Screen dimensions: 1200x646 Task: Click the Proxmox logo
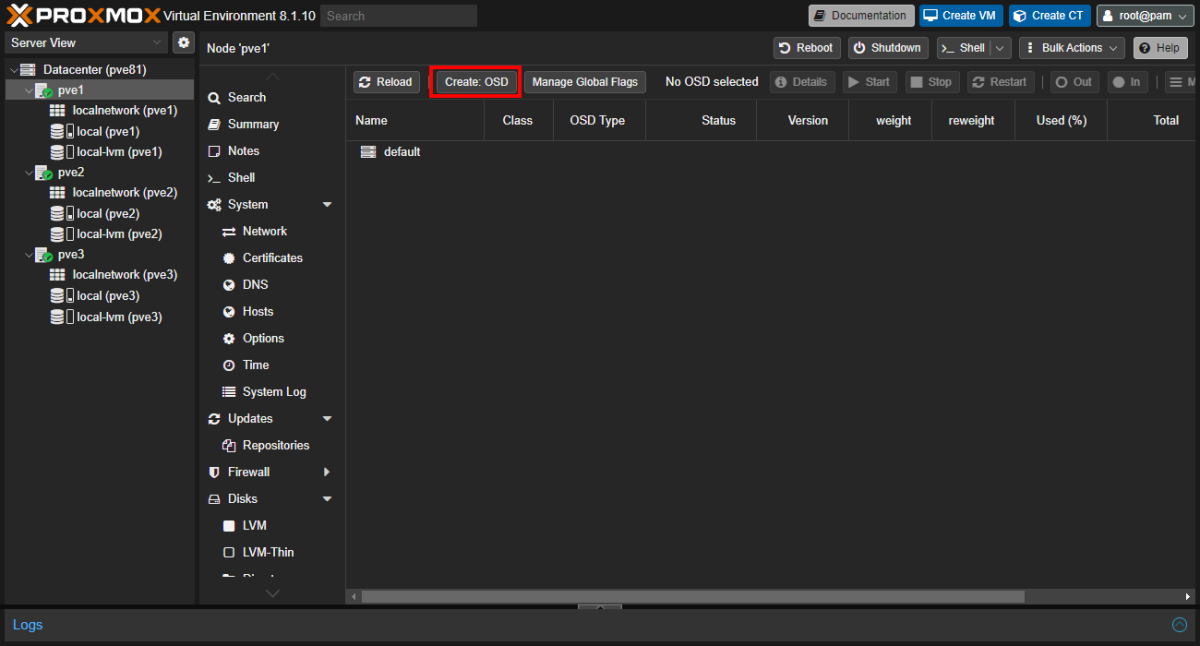(x=83, y=16)
